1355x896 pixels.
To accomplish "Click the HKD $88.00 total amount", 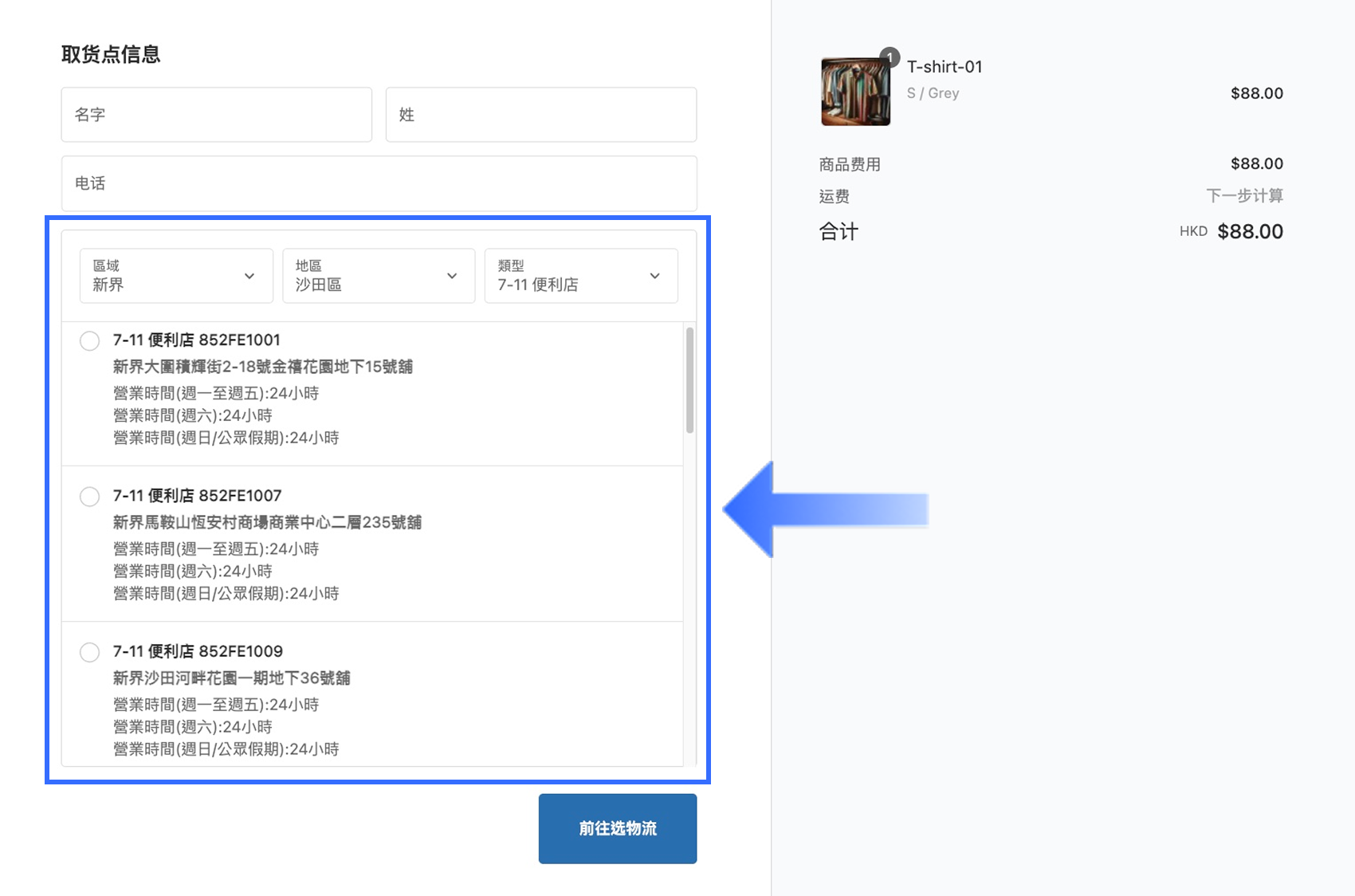I will (1231, 232).
